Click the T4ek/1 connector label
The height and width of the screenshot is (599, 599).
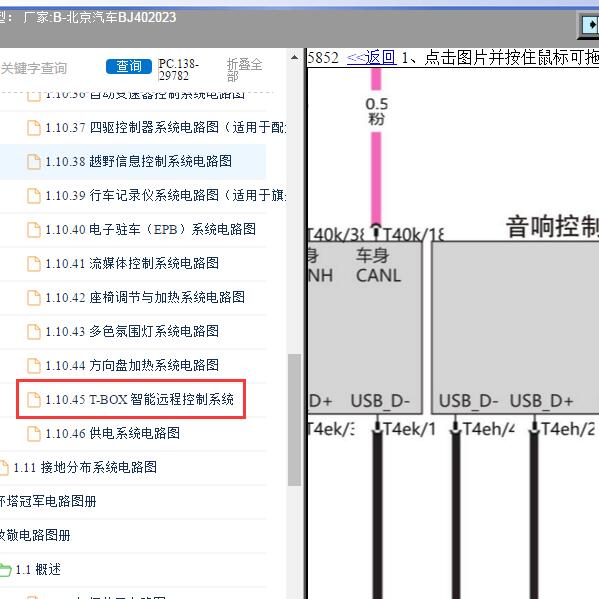[x=410, y=429]
